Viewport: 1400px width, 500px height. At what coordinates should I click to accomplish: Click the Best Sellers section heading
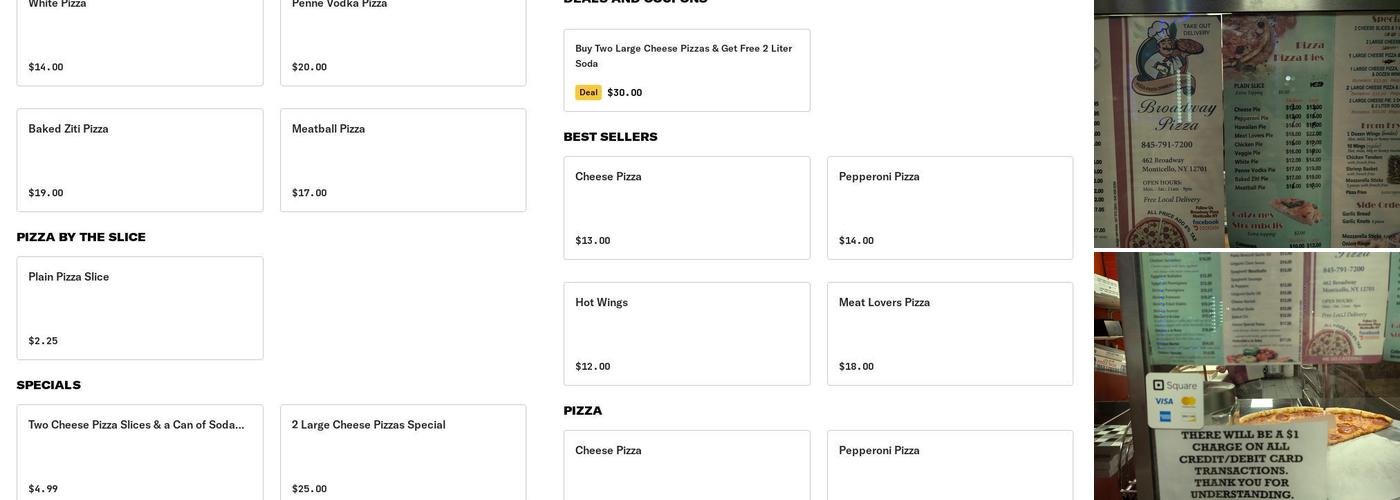(610, 137)
